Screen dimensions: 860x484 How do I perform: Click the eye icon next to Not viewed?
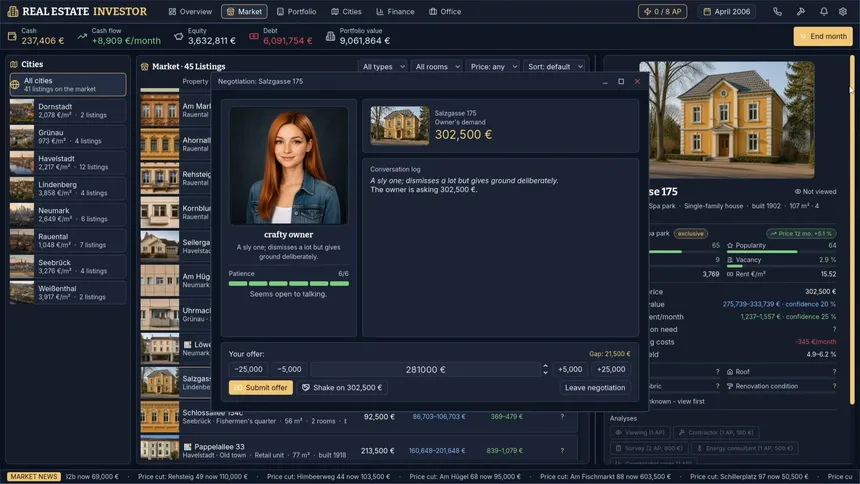tap(797, 192)
